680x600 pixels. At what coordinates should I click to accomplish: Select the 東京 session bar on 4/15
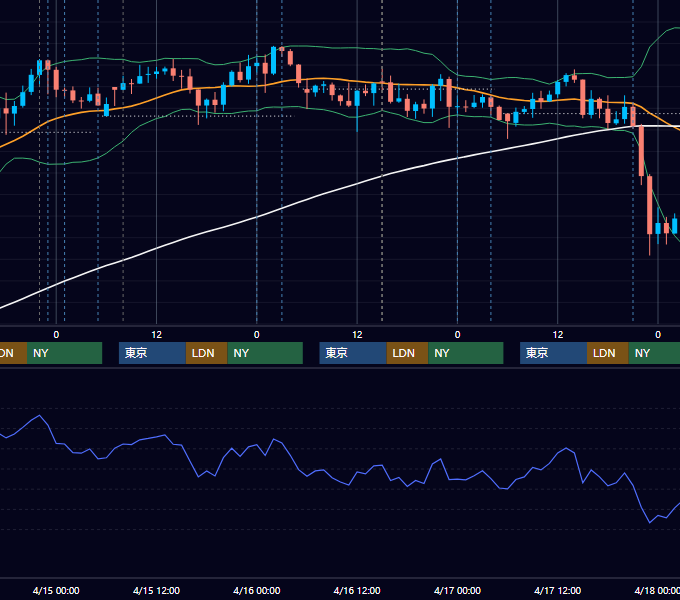[x=152, y=353]
